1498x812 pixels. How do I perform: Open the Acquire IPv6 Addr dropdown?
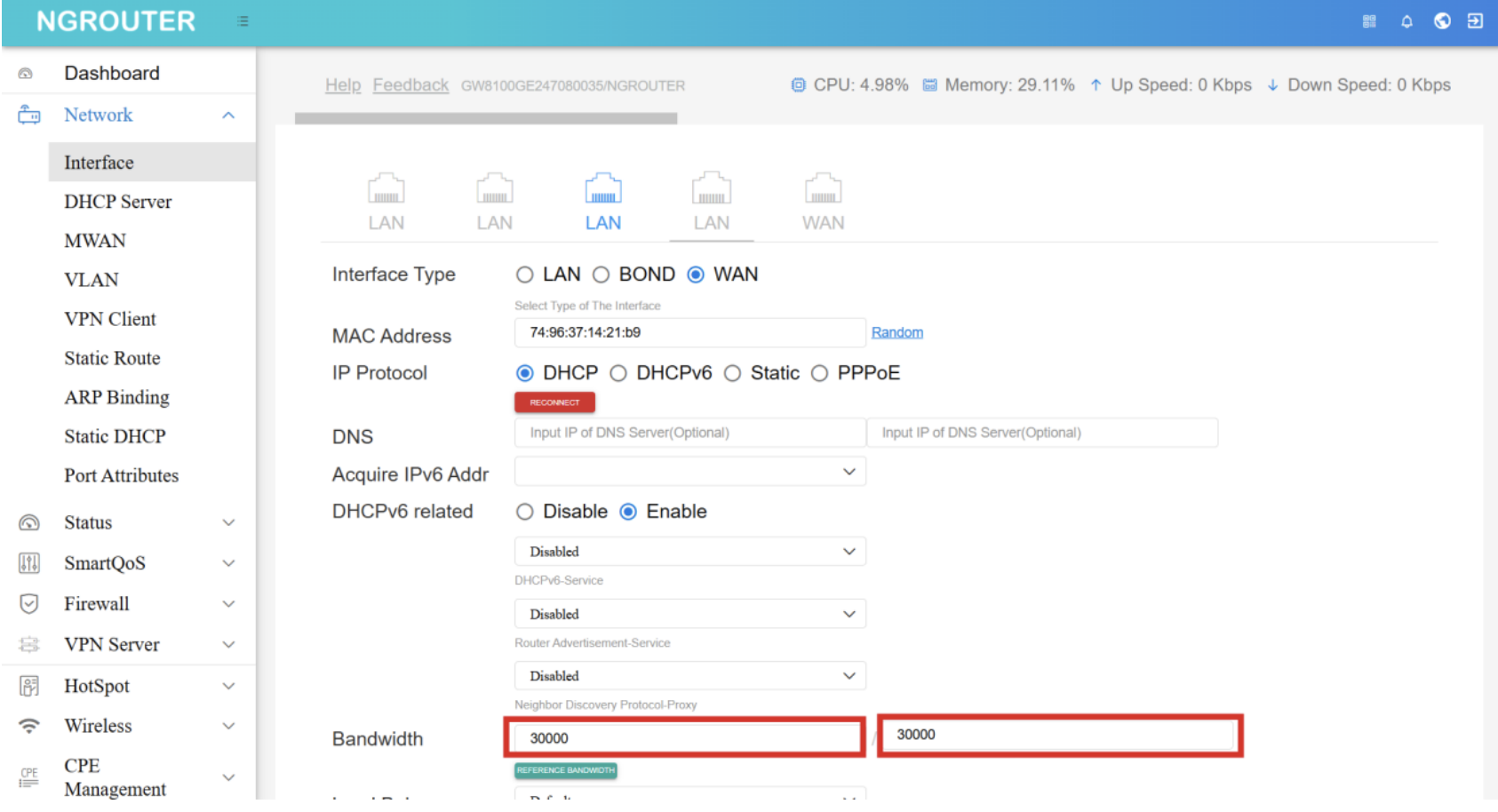click(x=689, y=472)
